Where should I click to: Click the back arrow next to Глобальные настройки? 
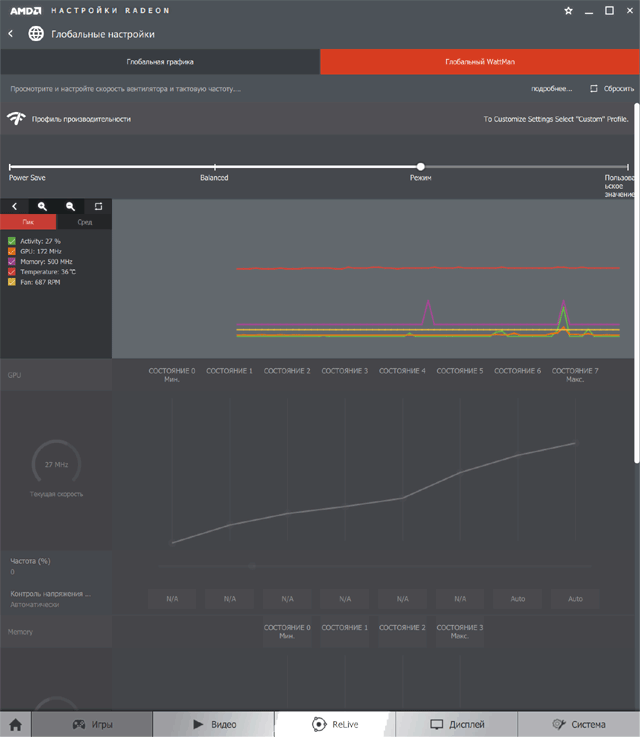click(11, 34)
